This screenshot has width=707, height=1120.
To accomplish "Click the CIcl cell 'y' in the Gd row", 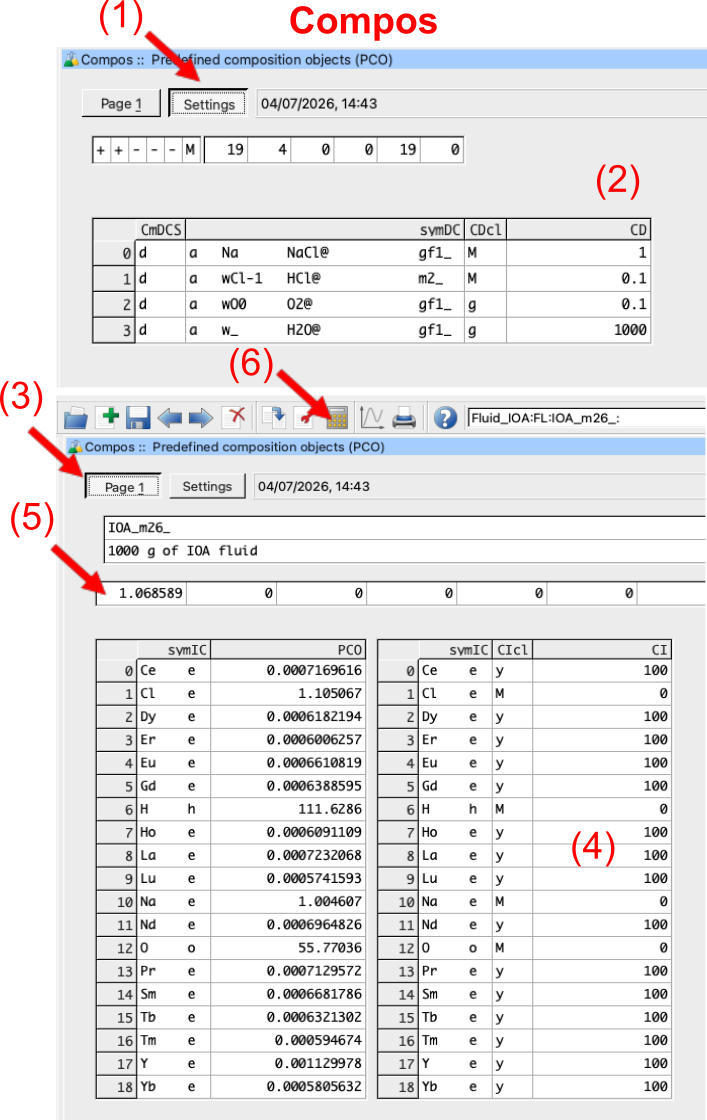I will tap(512, 786).
